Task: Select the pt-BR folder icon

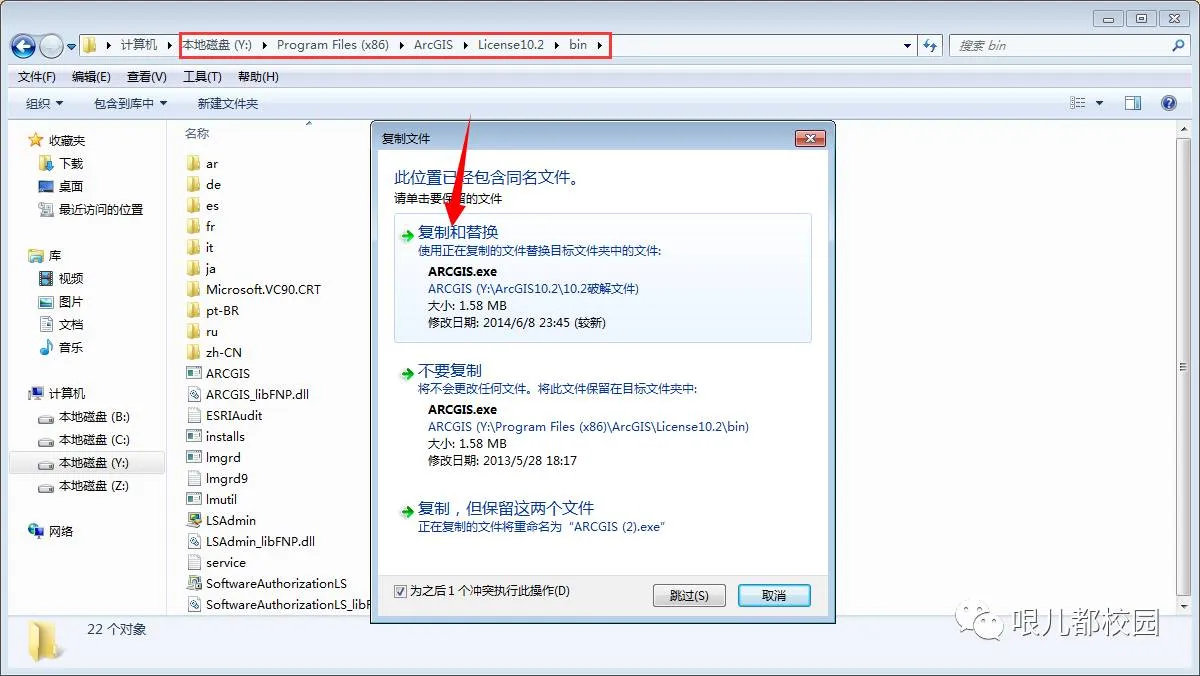Action: 194,310
